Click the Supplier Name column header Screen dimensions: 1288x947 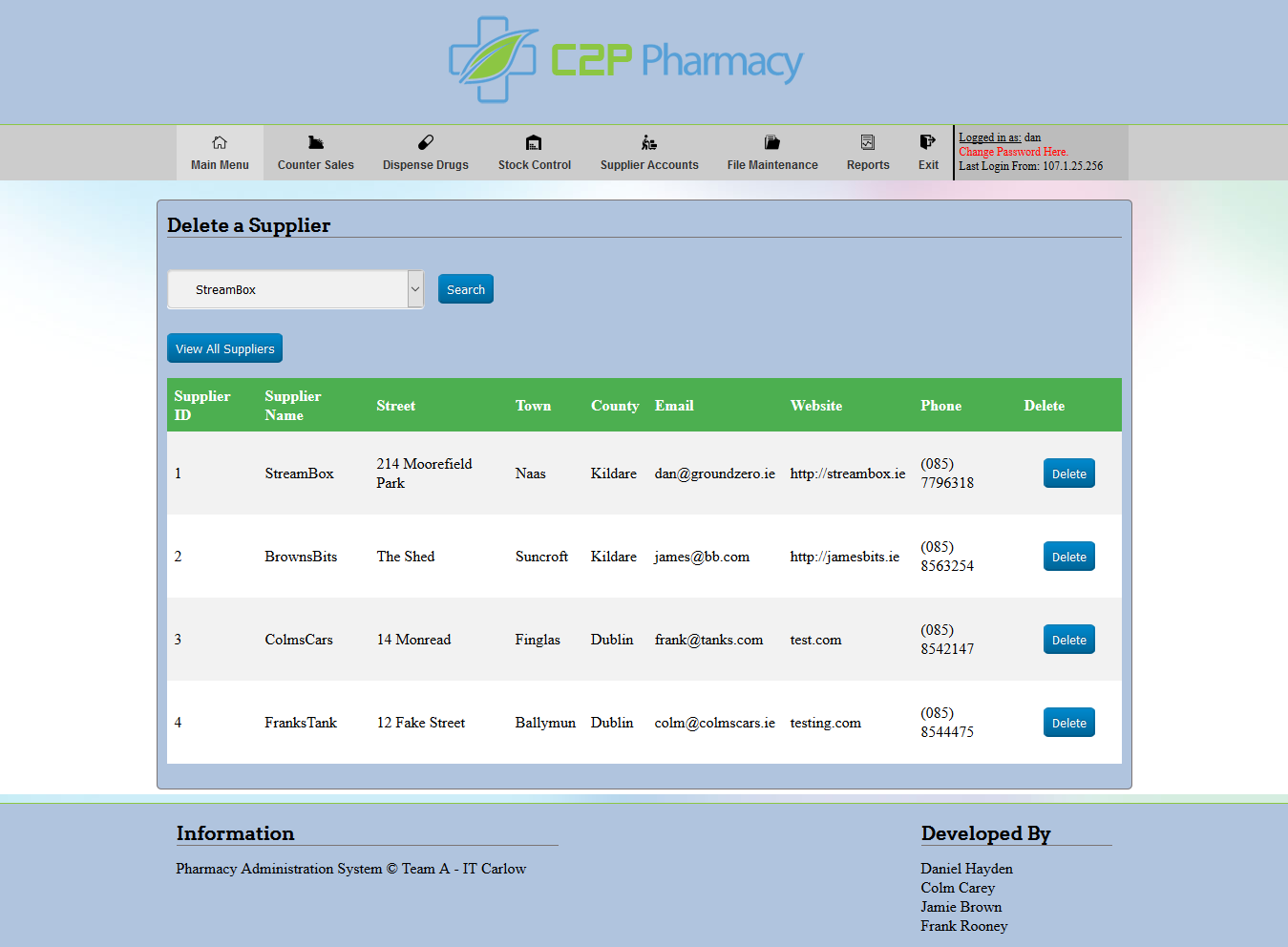(x=292, y=406)
